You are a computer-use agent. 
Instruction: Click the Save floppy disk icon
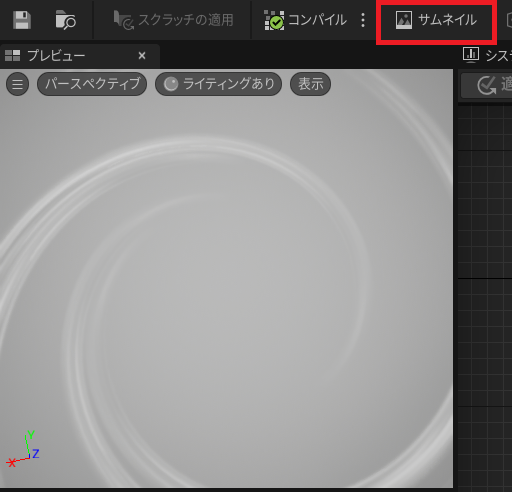point(22,20)
